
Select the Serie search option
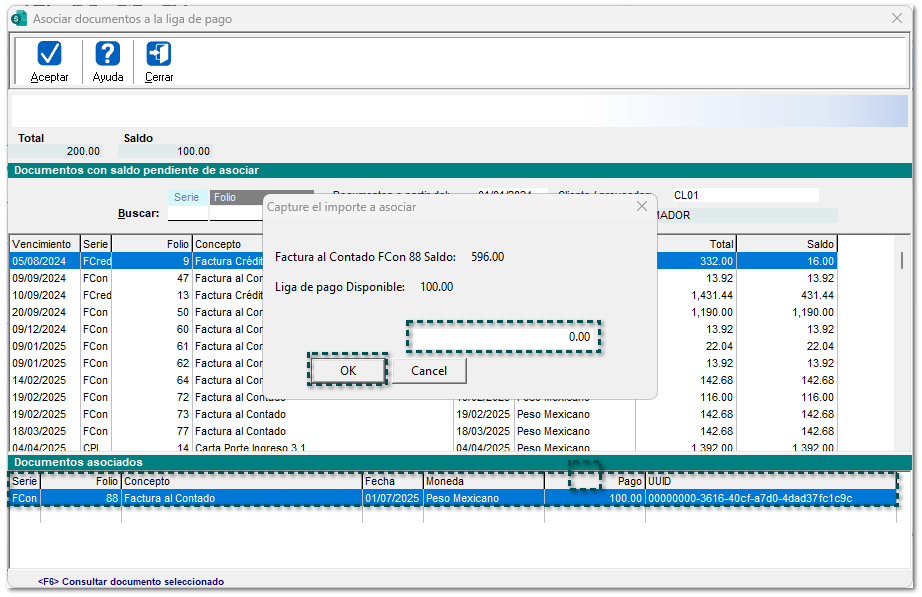point(187,198)
